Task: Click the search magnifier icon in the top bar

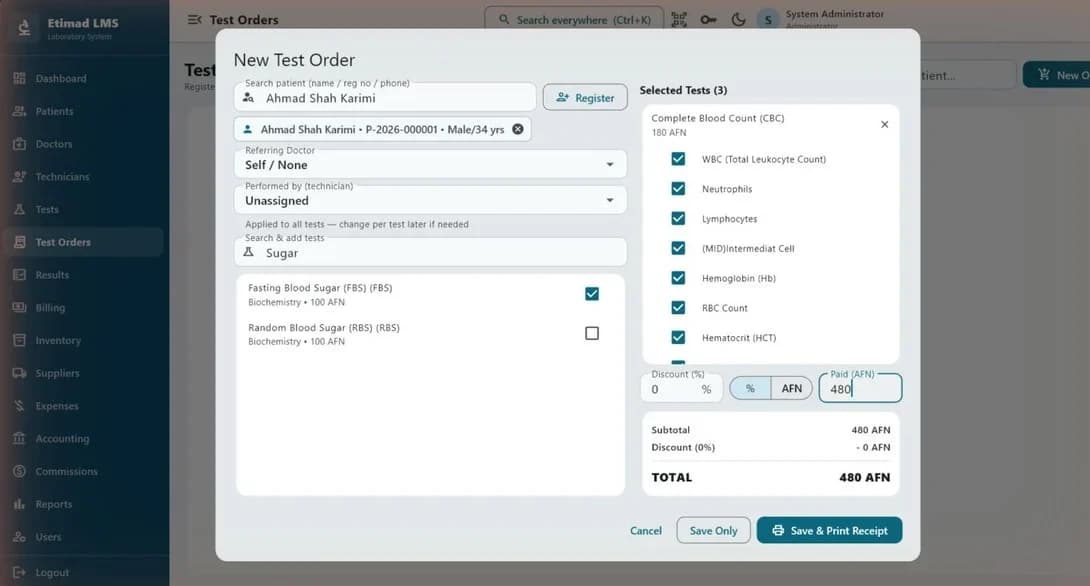Action: coord(504,19)
